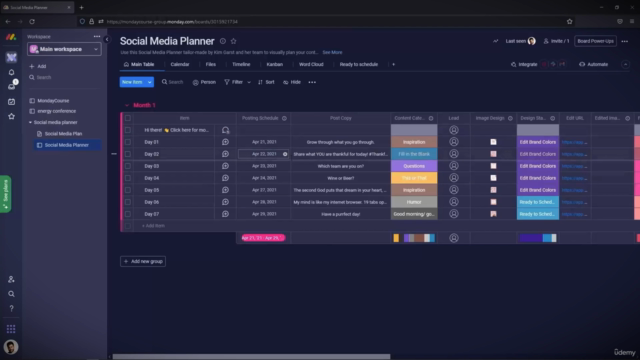Open the conversation icon for Day 01
The height and width of the screenshot is (360, 640).
pyautogui.click(x=225, y=142)
